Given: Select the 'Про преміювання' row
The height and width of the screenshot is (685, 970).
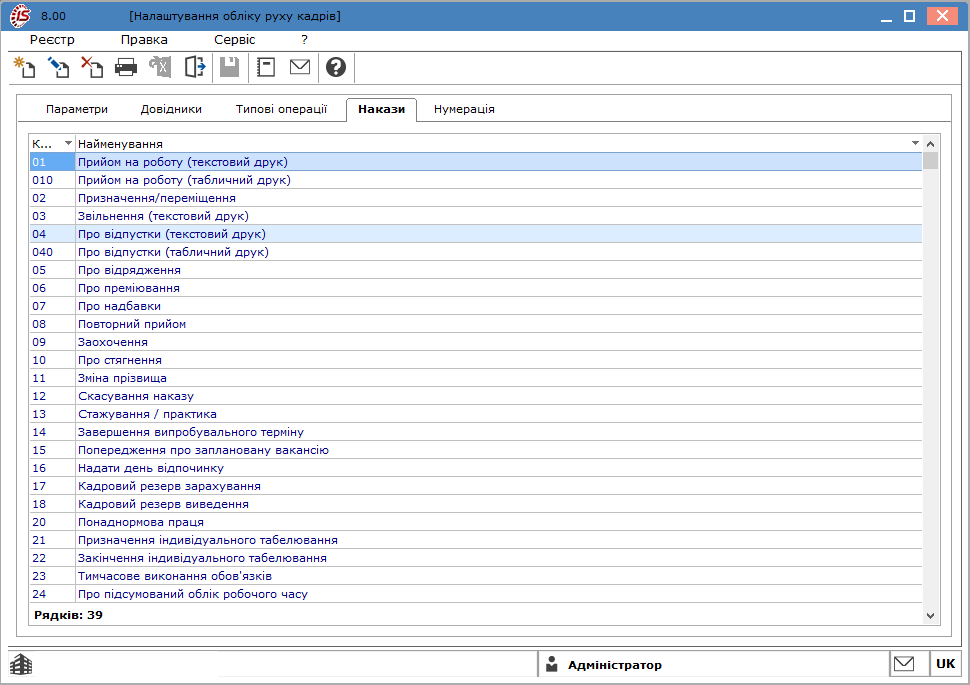Looking at the screenshot, I should [476, 288].
